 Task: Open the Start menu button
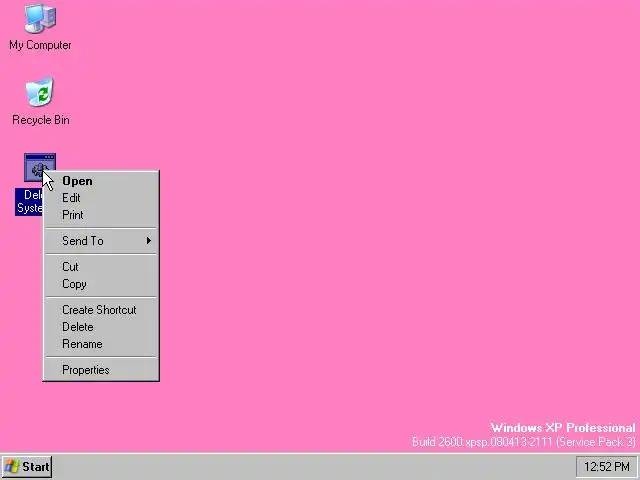point(27,467)
